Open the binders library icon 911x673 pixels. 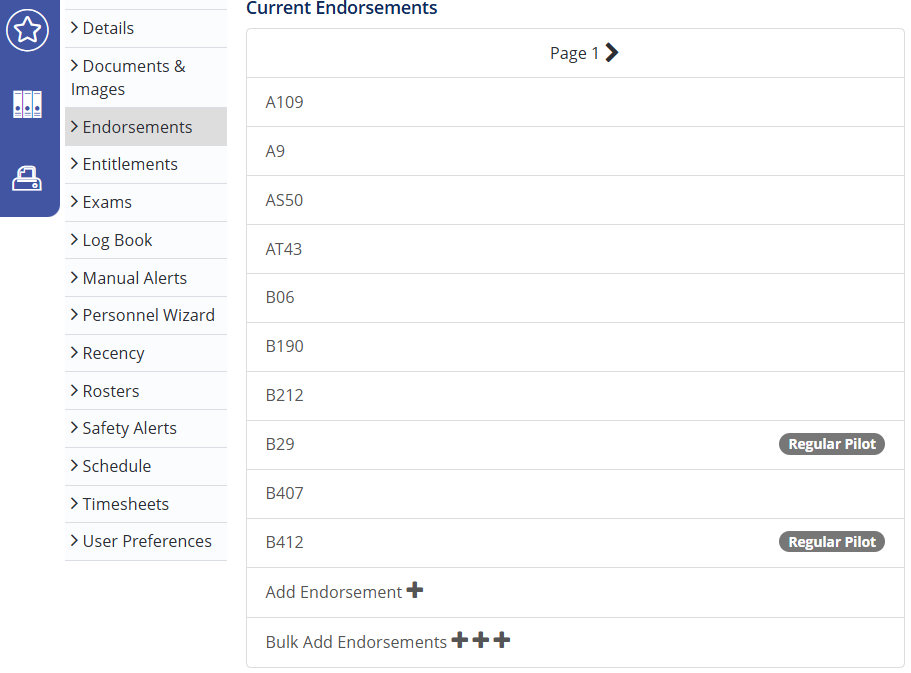27,104
